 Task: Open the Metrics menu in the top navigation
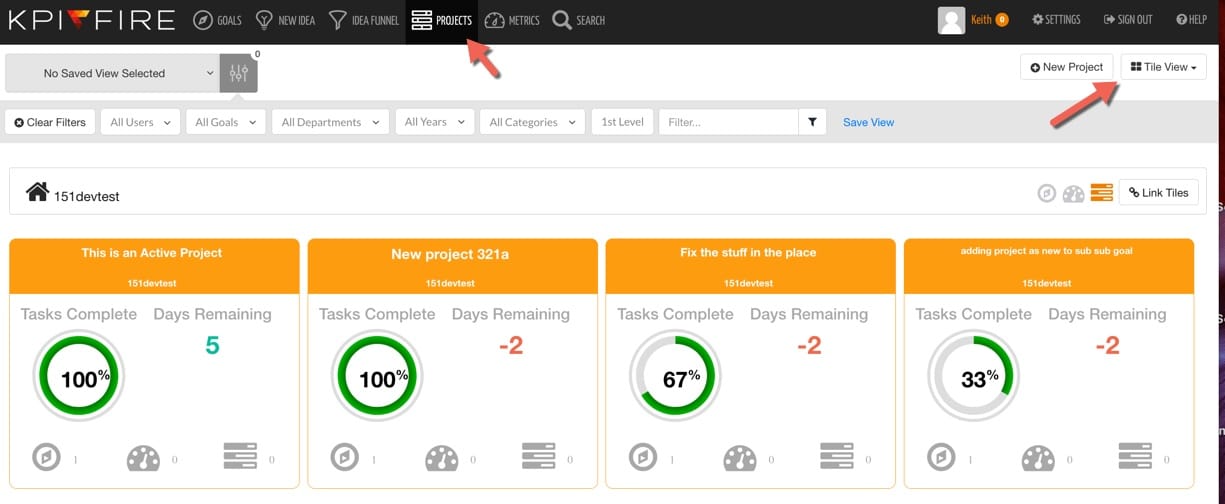tap(511, 20)
